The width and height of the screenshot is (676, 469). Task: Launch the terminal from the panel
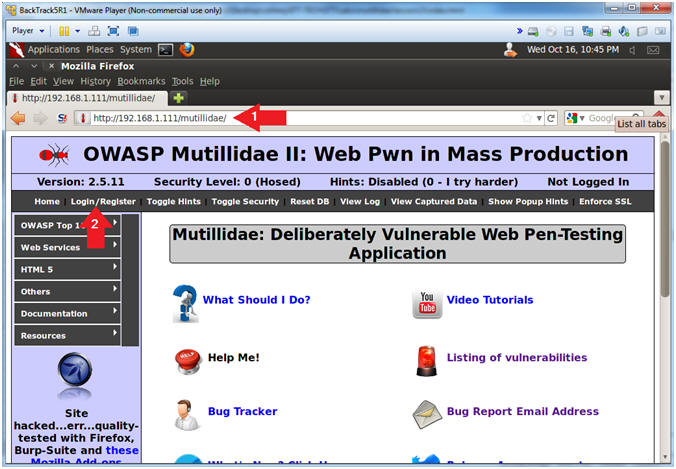[x=166, y=50]
